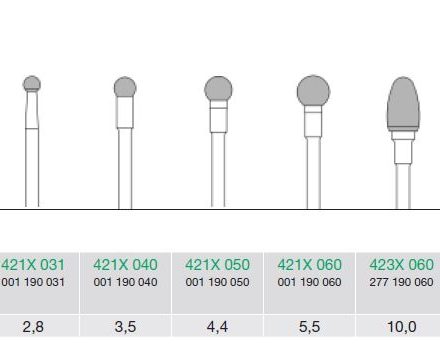Viewport: 440px width, 360px height.
Task: Click ISO number 001 190 050
Action: click(x=217, y=282)
